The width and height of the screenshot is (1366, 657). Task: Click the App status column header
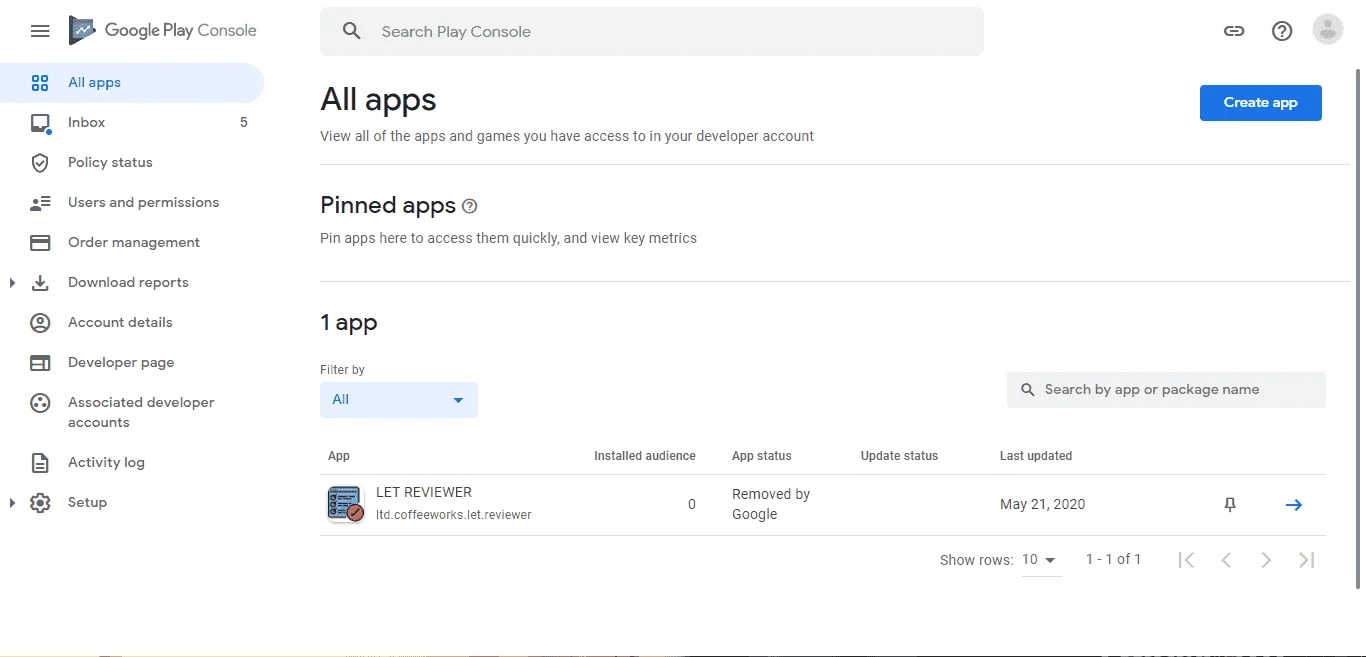click(761, 456)
